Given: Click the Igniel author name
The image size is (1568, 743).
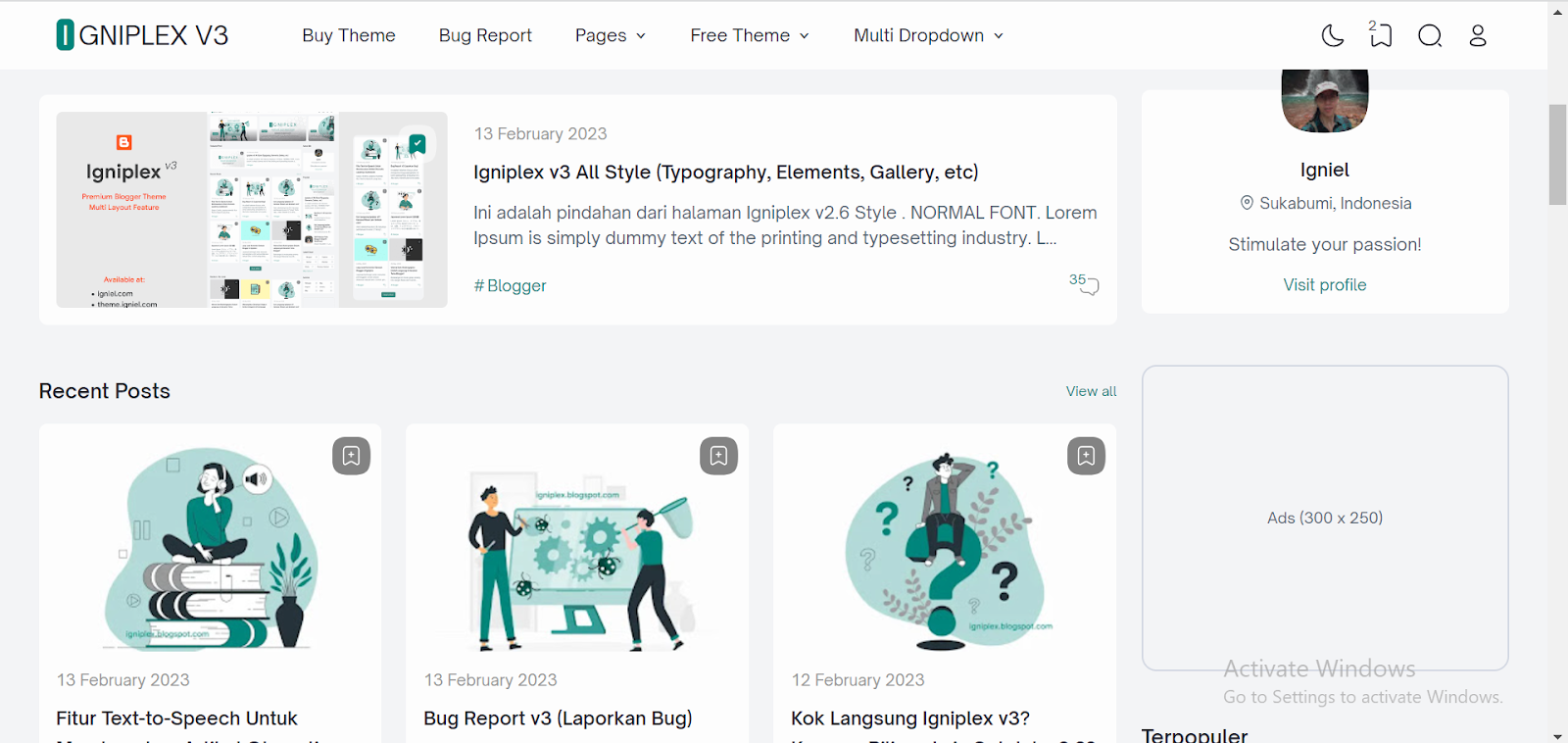Looking at the screenshot, I should point(1325,170).
